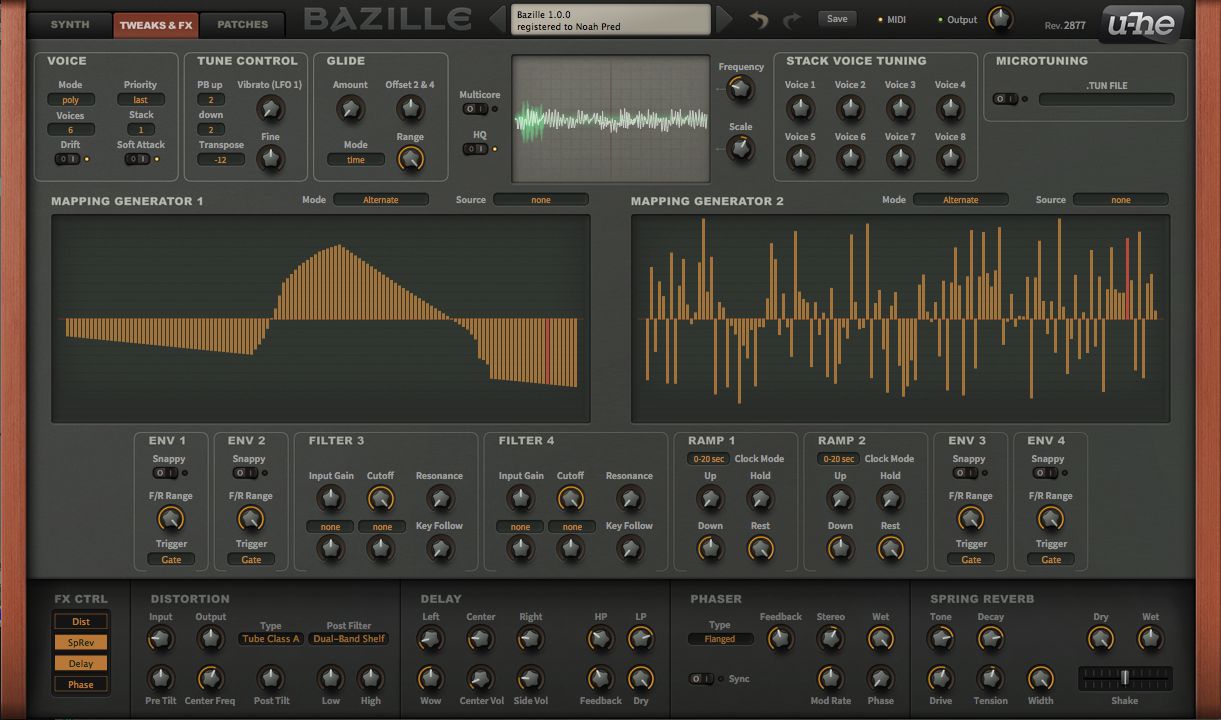Select SpRev in the FX CTRL list
The height and width of the screenshot is (720, 1221).
(81, 643)
